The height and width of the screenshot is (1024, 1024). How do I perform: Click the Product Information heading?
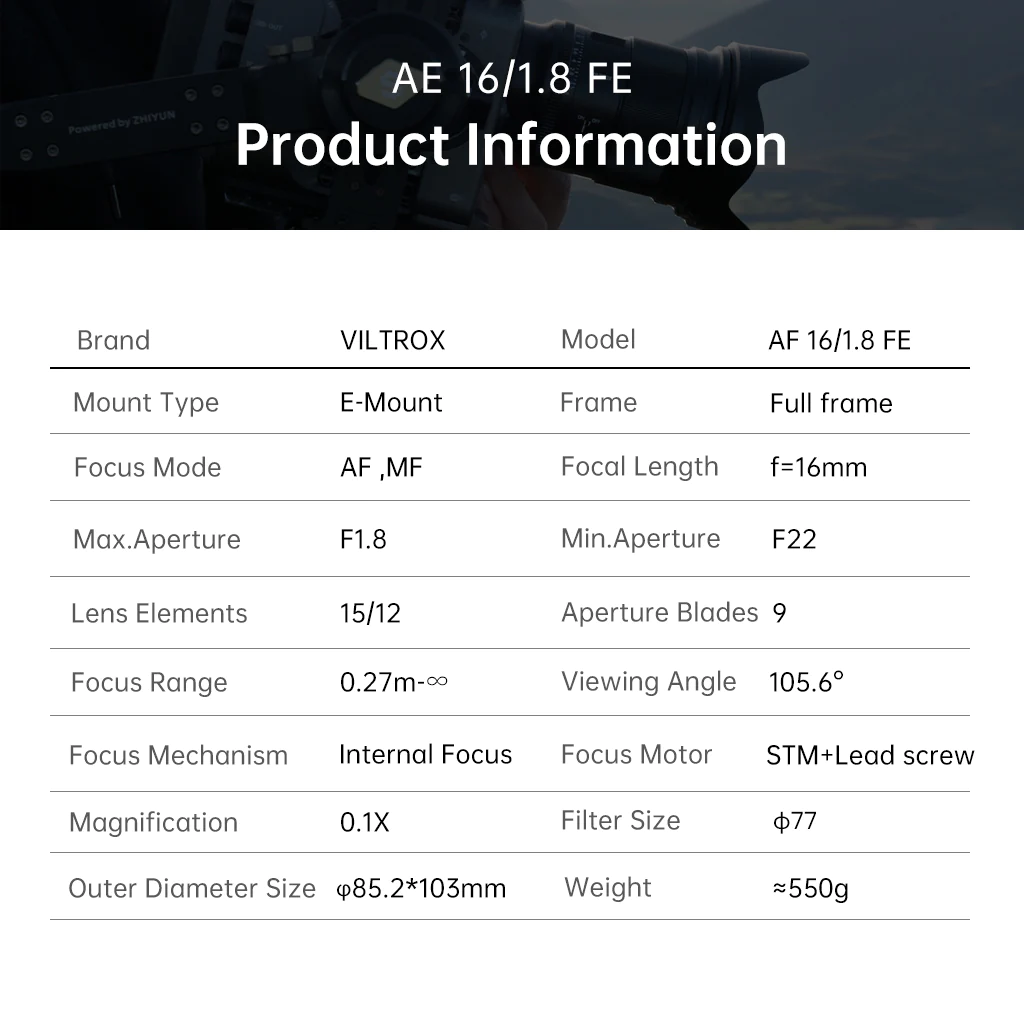pos(511,146)
